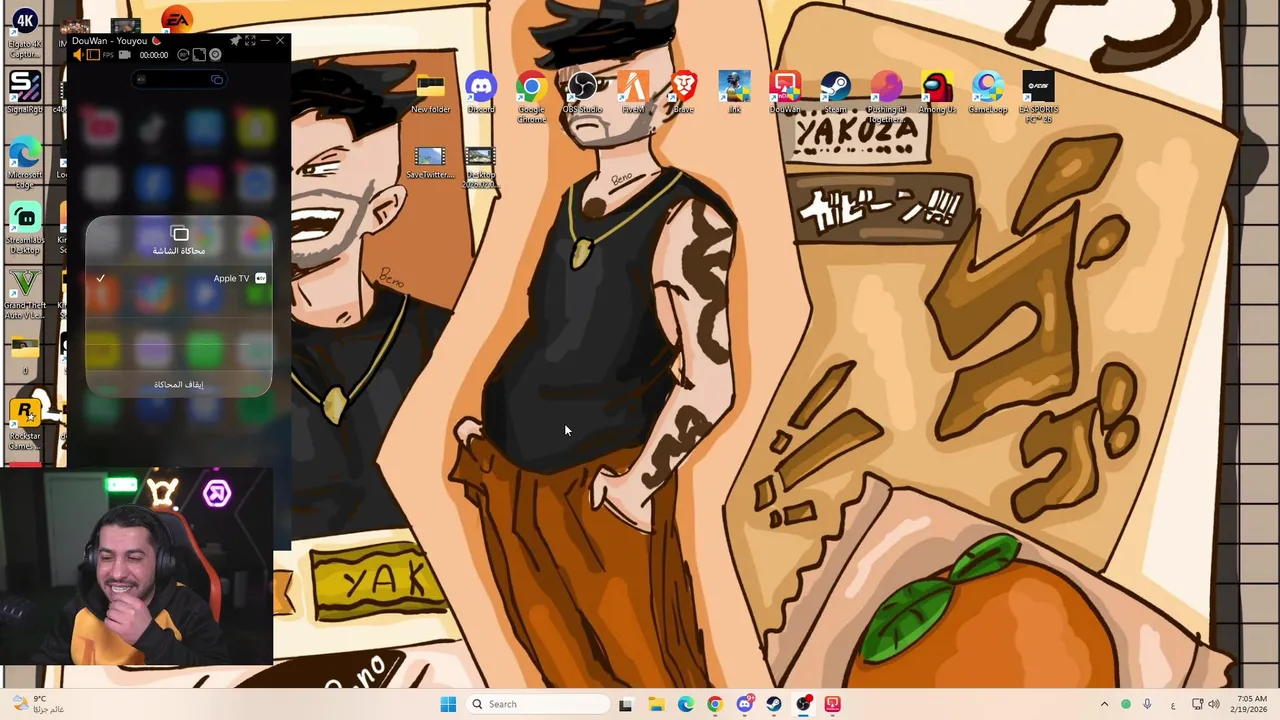Select the OBS Studio desktop icon

pyautogui.click(x=582, y=92)
